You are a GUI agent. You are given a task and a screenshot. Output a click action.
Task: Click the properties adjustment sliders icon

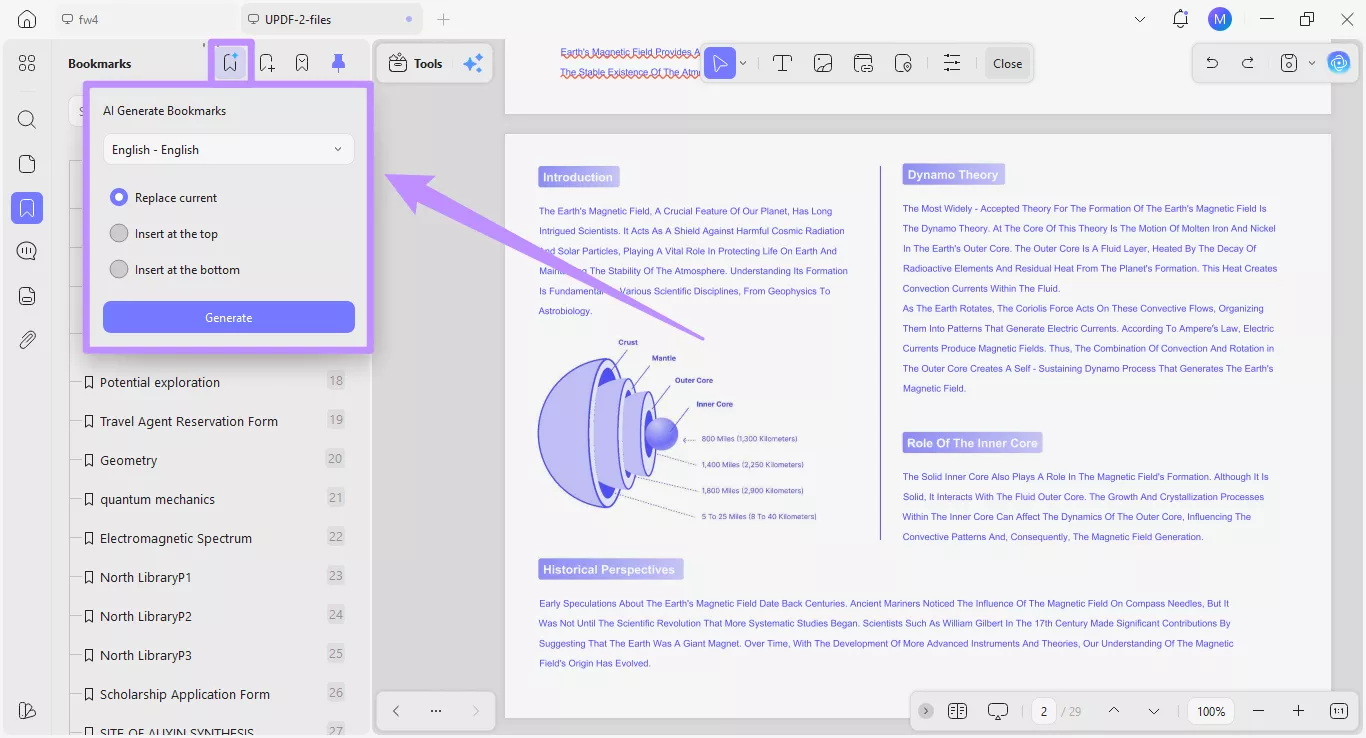click(952, 63)
